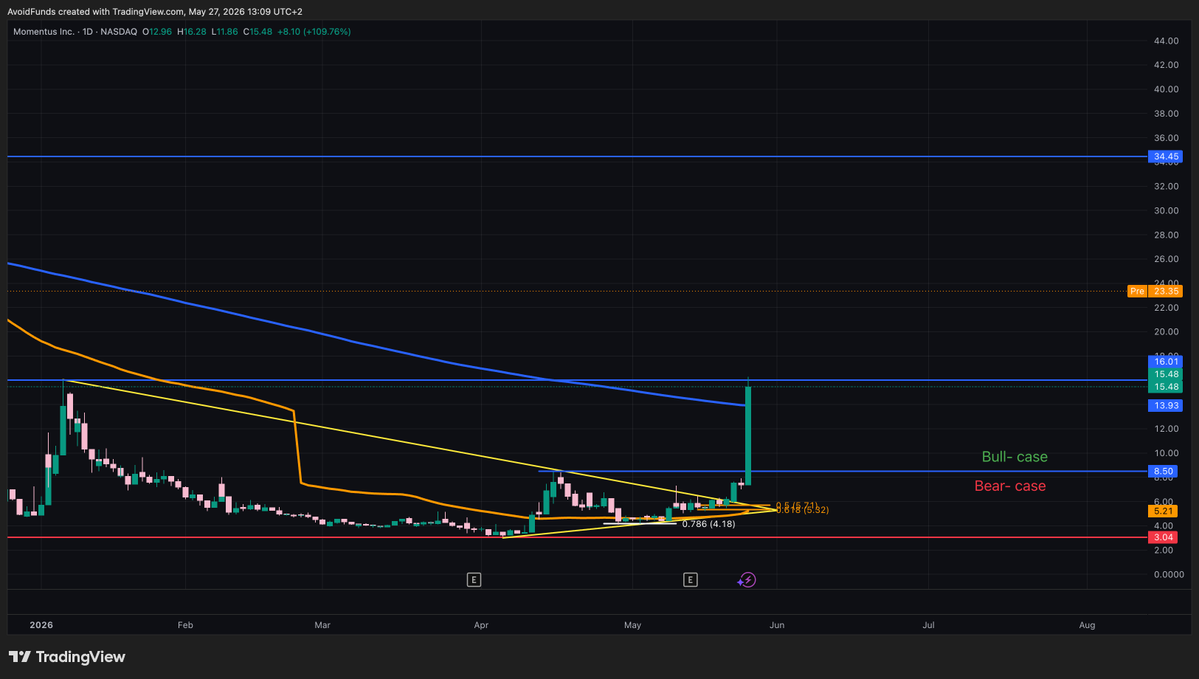Screen dimensions: 1199x679
Task: Click the blue horizontal line at 34.45
Action: pos(577,156)
